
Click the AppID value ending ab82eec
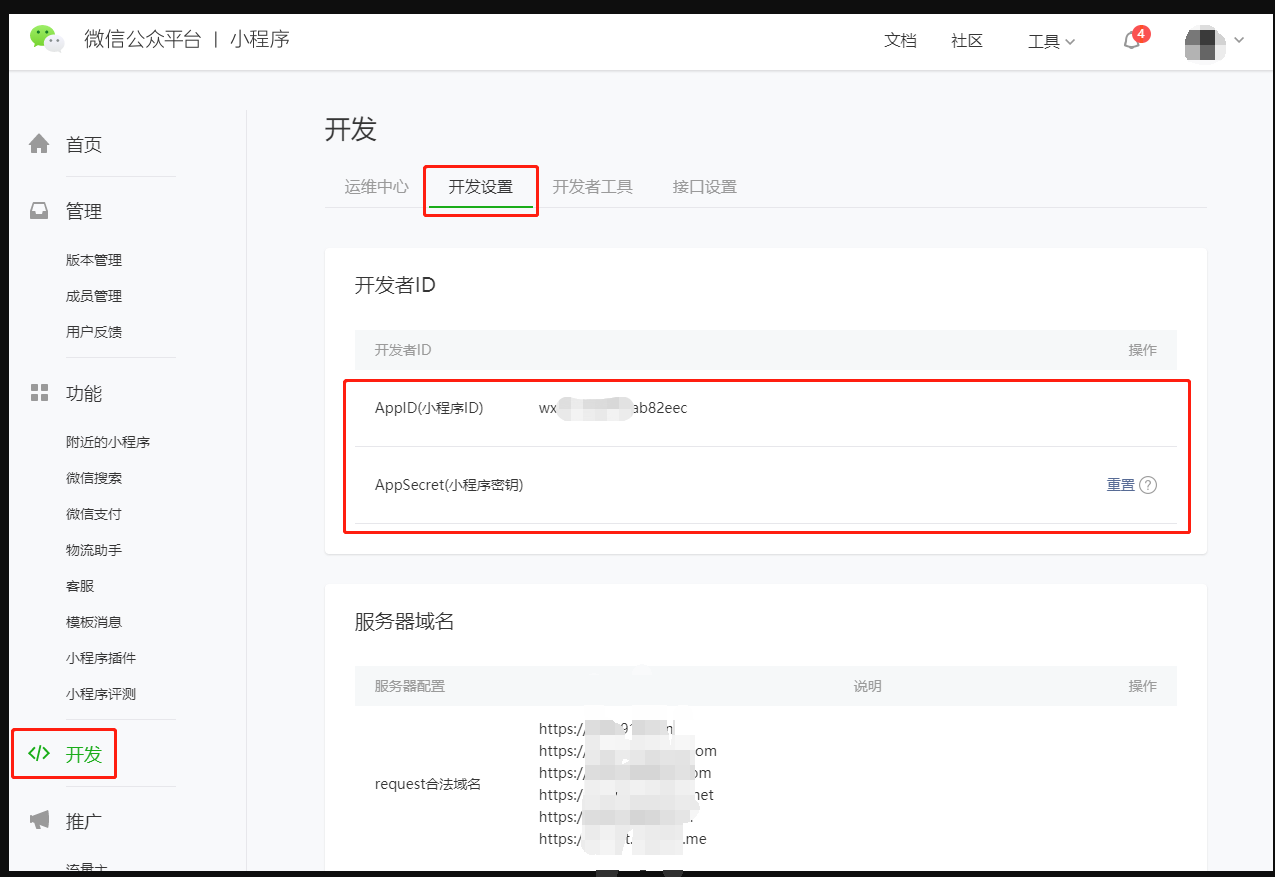(x=613, y=408)
